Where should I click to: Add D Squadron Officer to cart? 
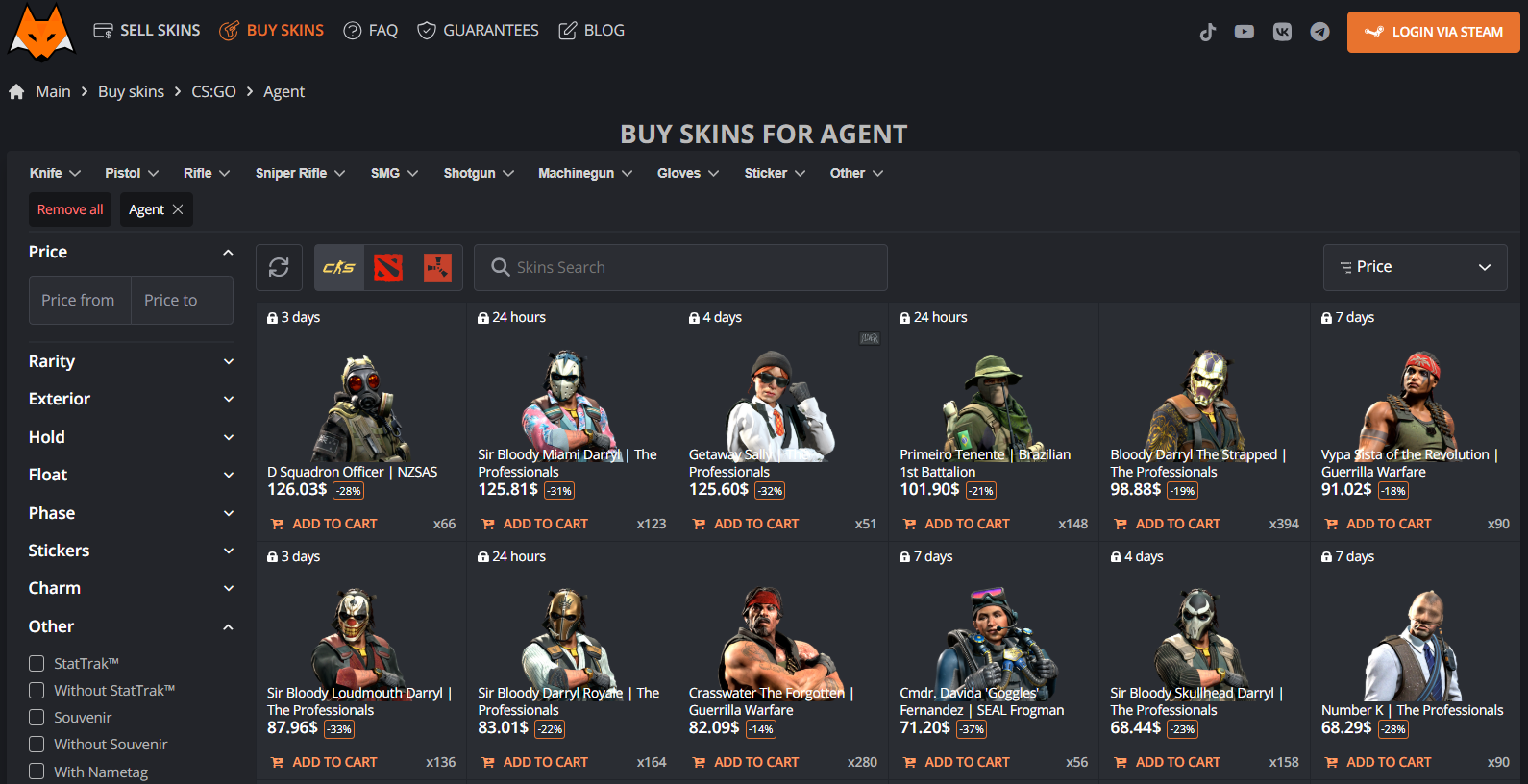coord(324,524)
